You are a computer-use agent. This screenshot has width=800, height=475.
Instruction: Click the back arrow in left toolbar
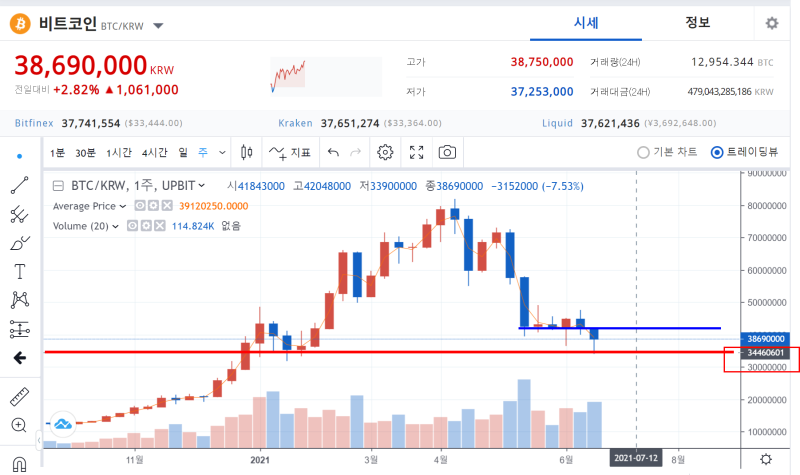click(x=19, y=358)
